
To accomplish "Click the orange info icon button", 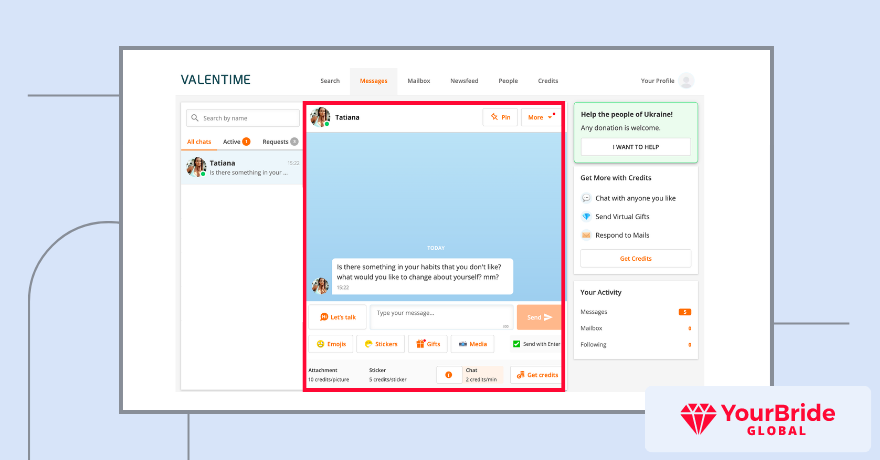I will (x=448, y=375).
